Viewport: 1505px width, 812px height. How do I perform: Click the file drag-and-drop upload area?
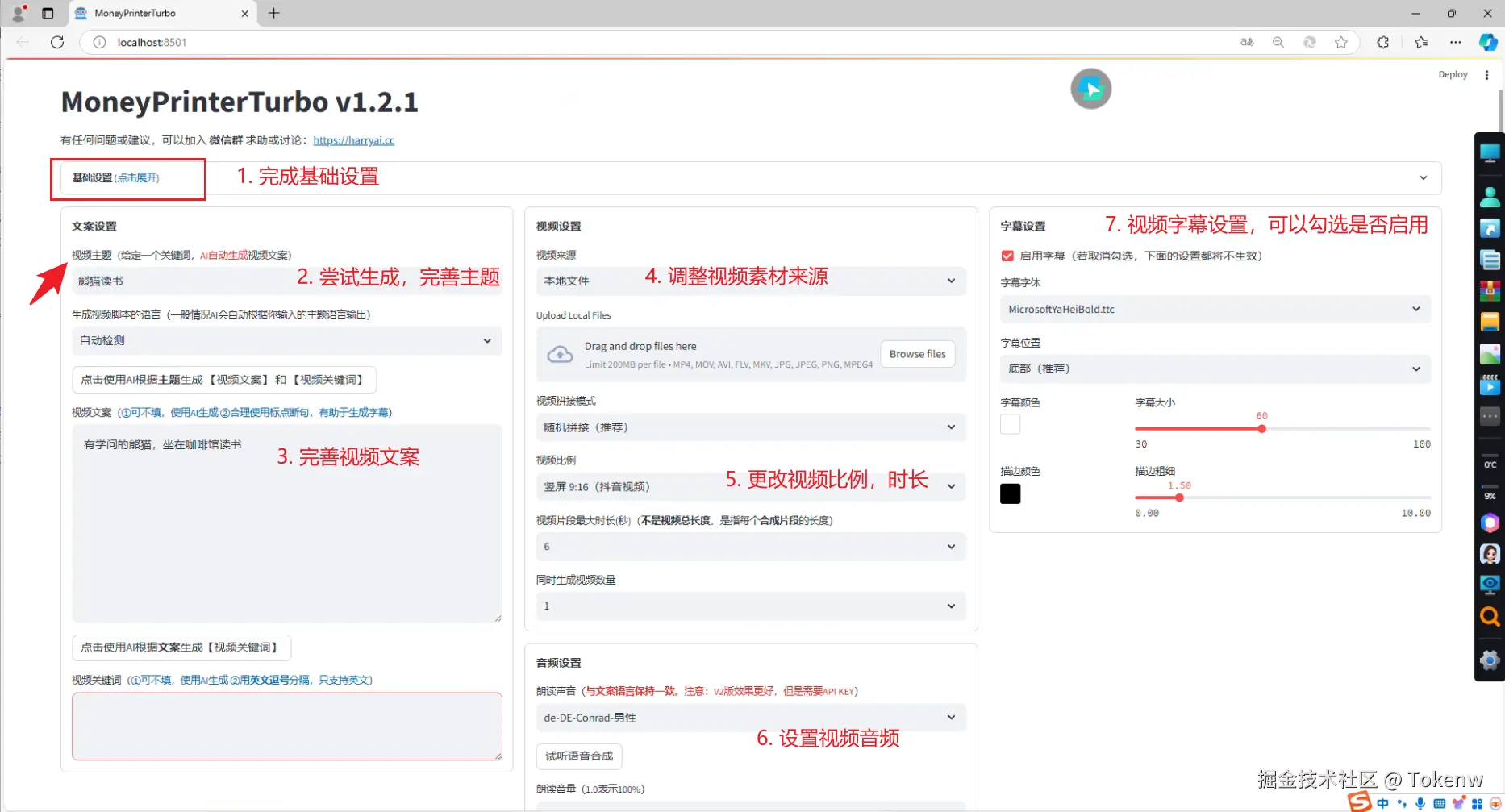click(750, 354)
